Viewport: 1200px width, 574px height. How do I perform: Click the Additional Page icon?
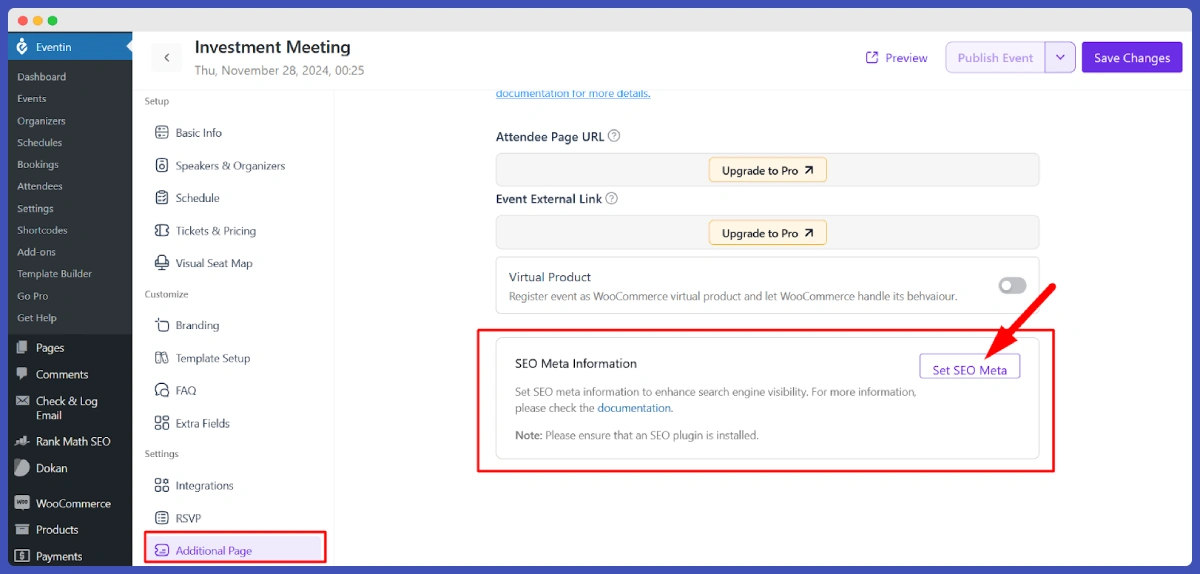(161, 551)
